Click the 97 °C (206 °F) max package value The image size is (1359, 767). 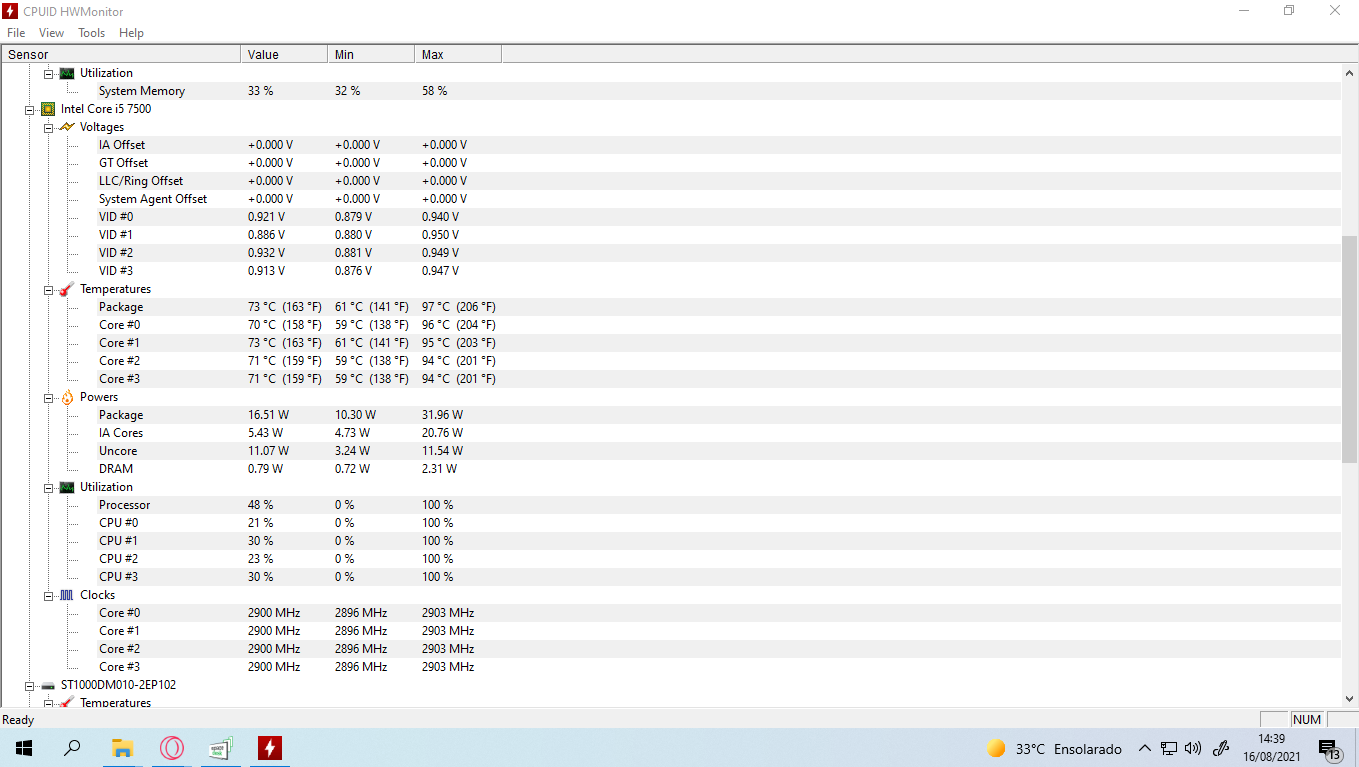(x=458, y=307)
